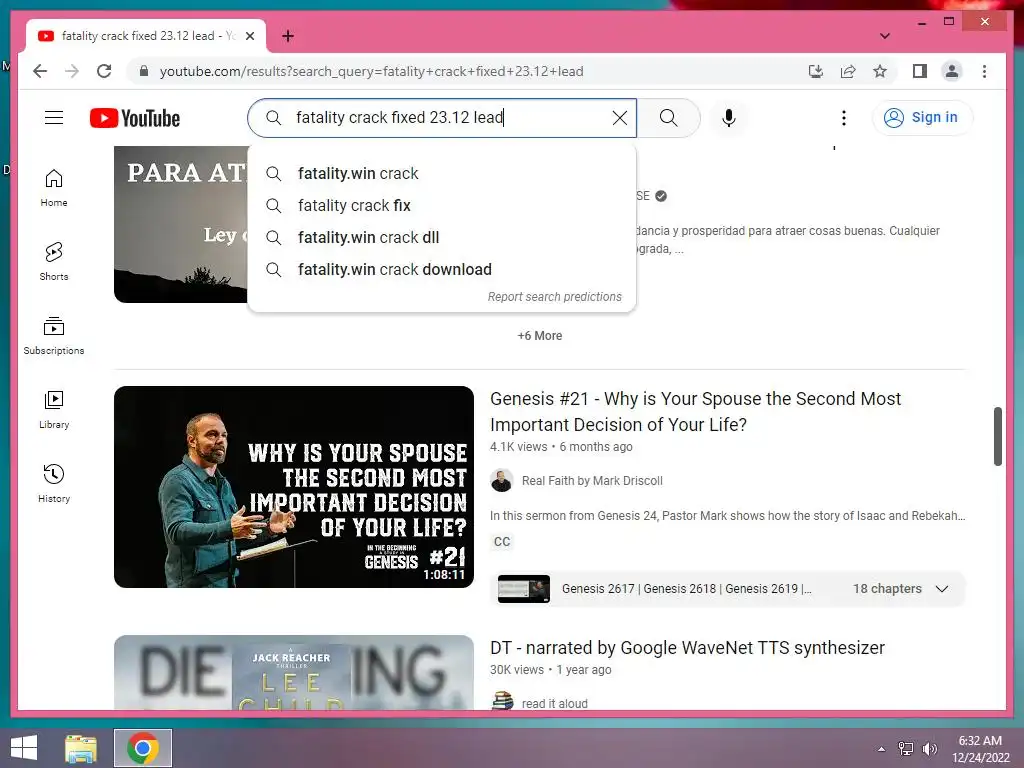This screenshot has height=768, width=1024.
Task: Open the Windows Start menu
Action: pyautogui.click(x=24, y=748)
